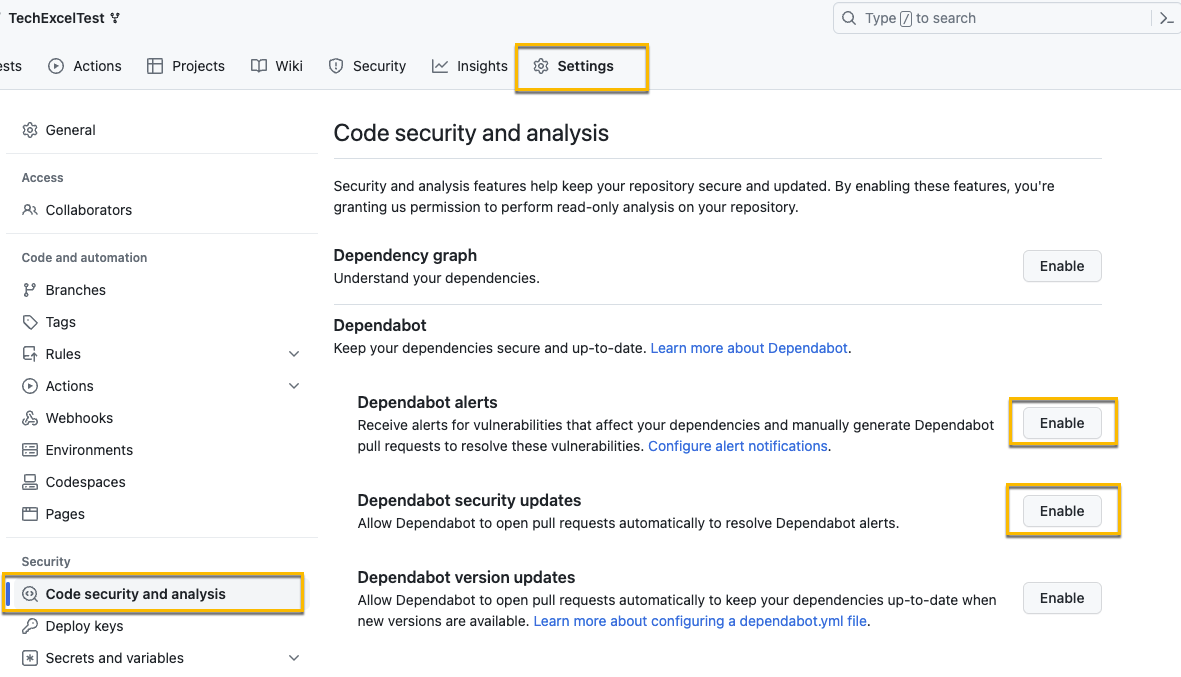Viewport: 1181px width, 677px height.
Task: Open Tags settings in sidebar
Action: (60, 322)
